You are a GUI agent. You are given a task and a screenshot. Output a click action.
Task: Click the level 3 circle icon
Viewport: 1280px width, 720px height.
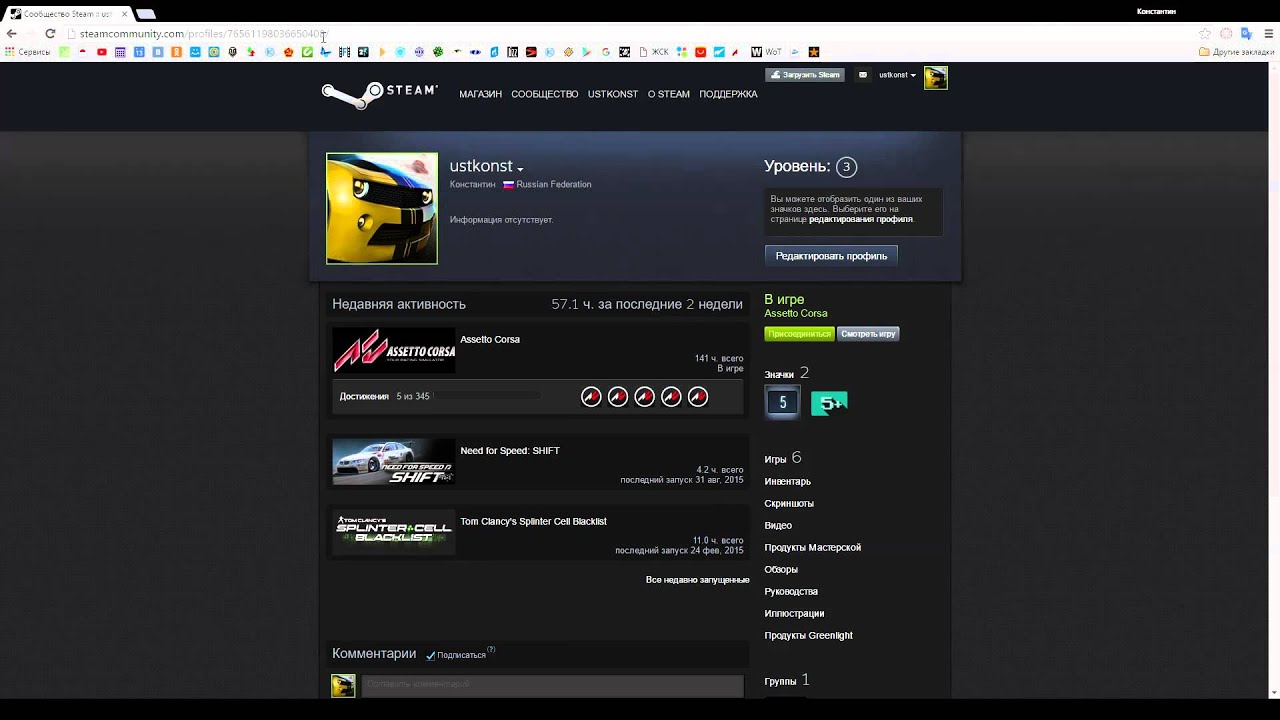pos(846,167)
